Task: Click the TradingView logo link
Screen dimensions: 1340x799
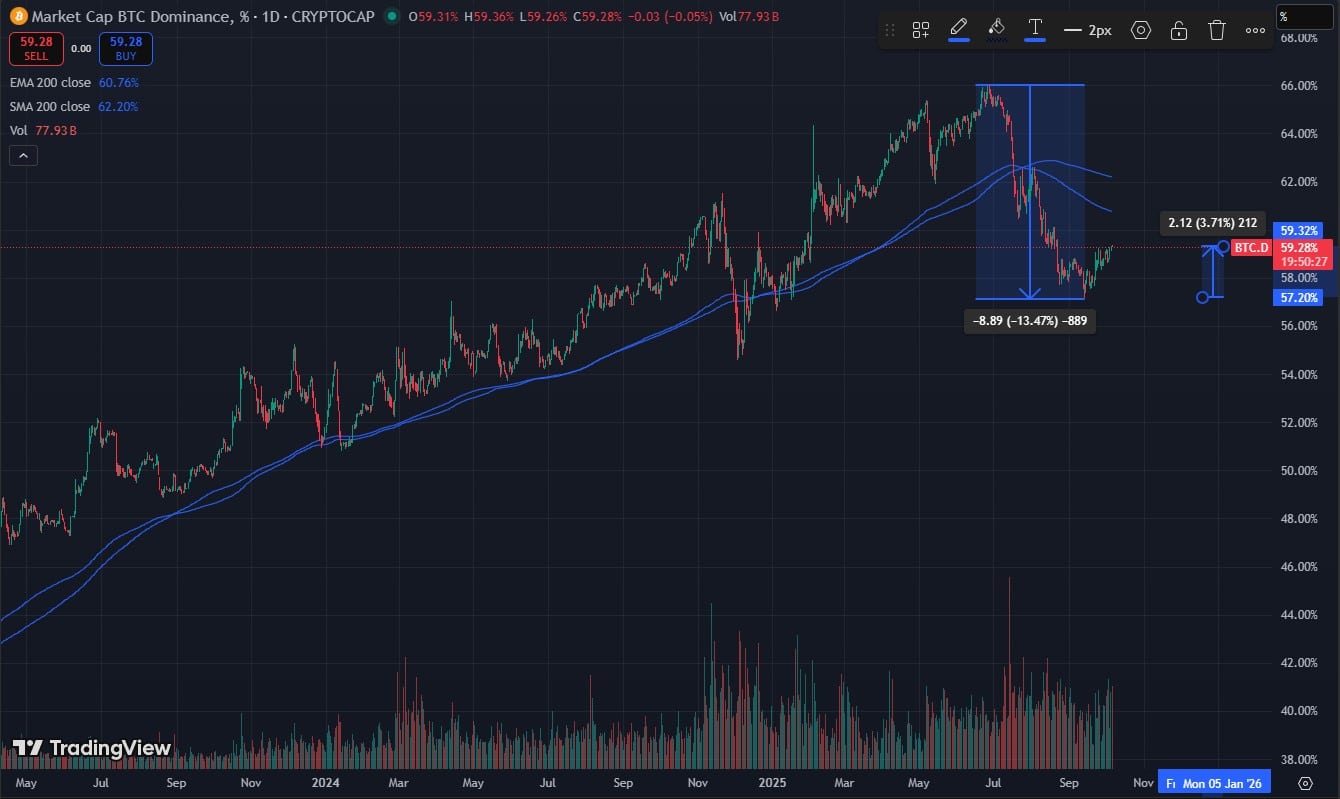Action: coord(92,748)
